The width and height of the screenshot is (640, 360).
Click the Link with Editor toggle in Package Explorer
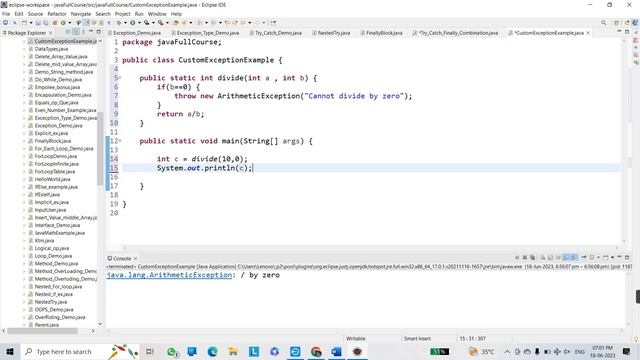[x=76, y=32]
